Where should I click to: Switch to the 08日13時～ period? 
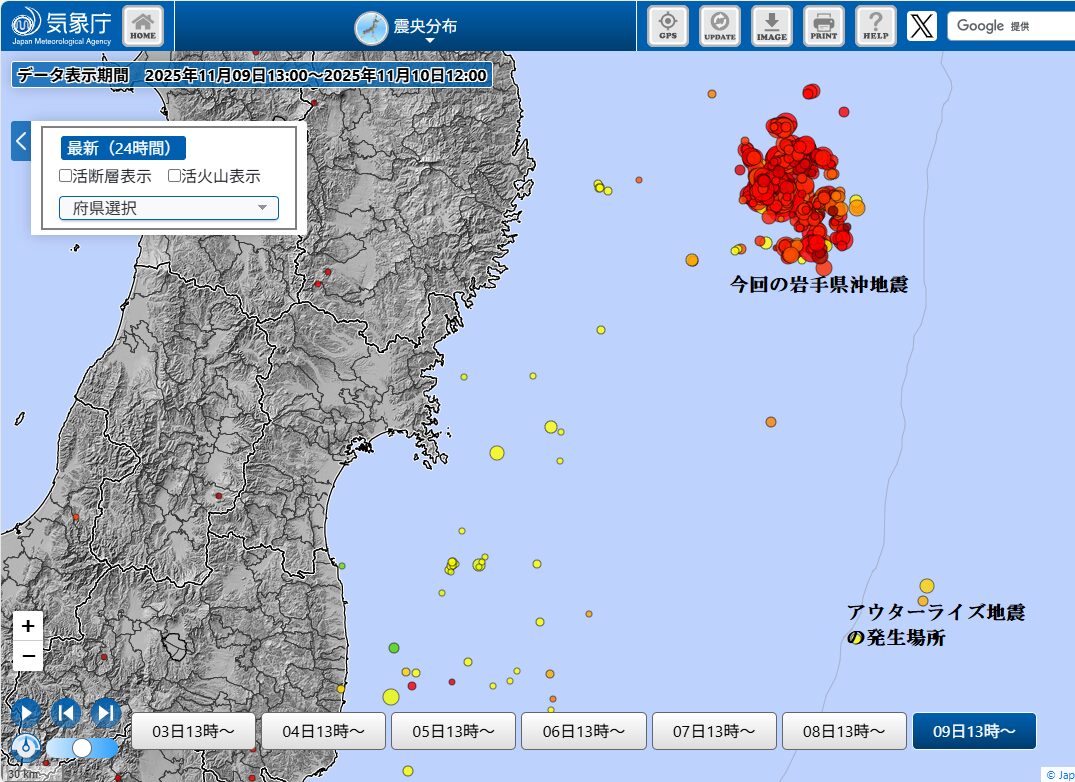(844, 731)
